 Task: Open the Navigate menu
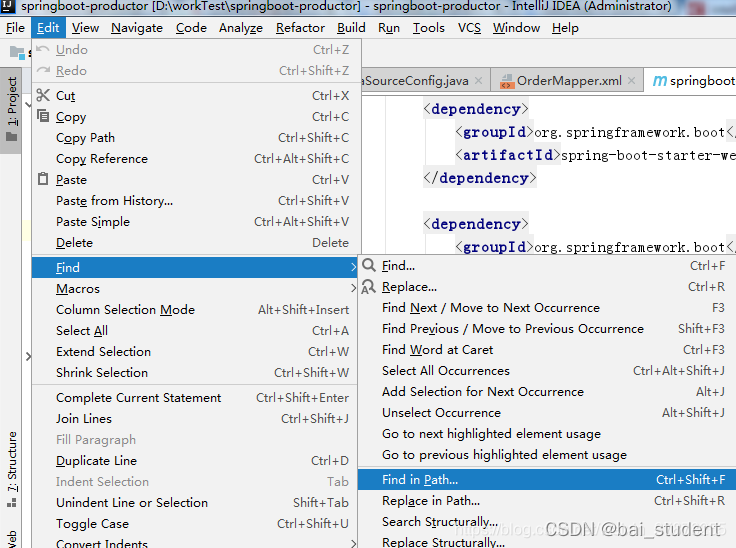click(x=137, y=28)
